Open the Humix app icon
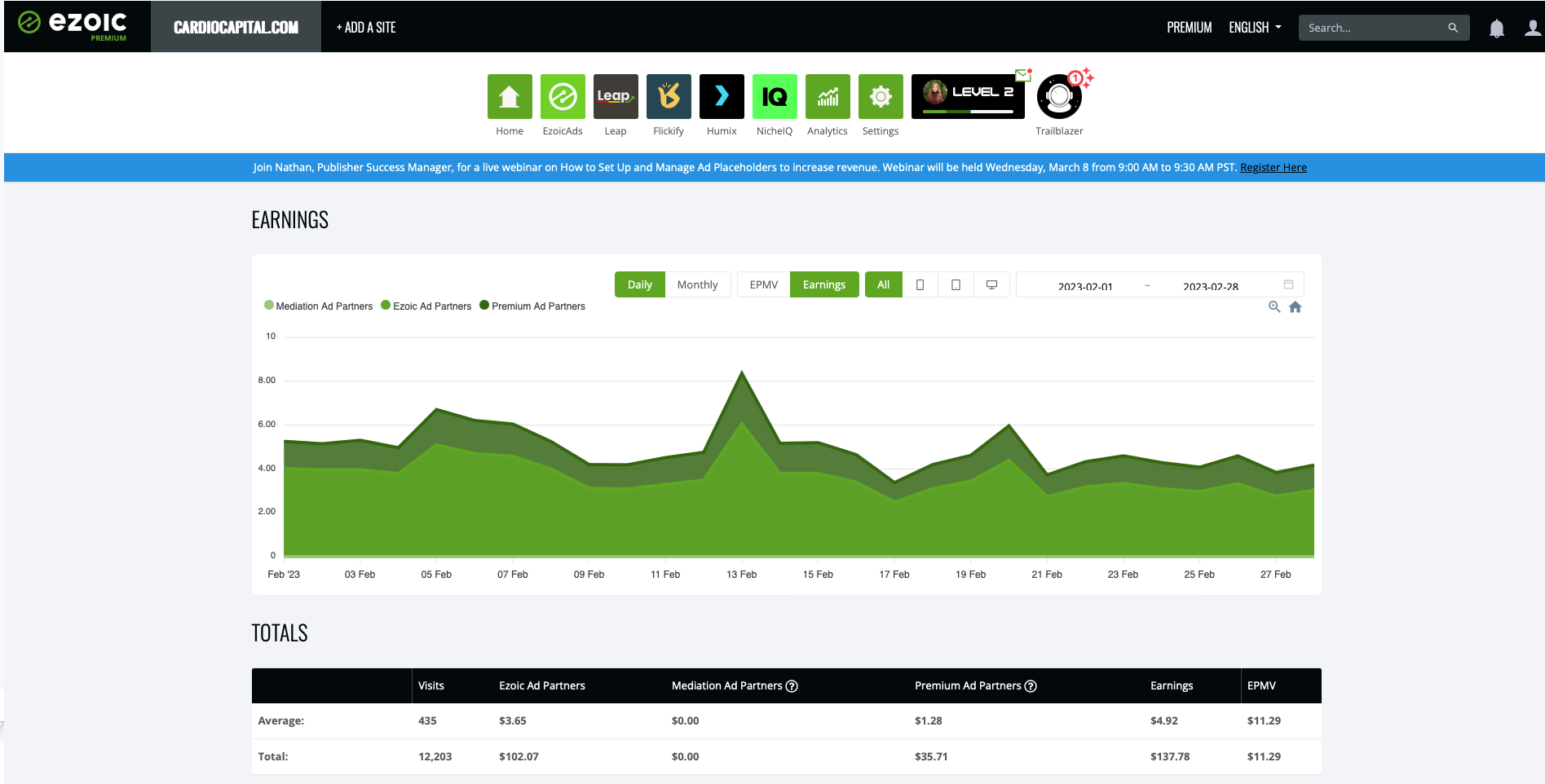Image resolution: width=1545 pixels, height=784 pixels. tap(722, 96)
